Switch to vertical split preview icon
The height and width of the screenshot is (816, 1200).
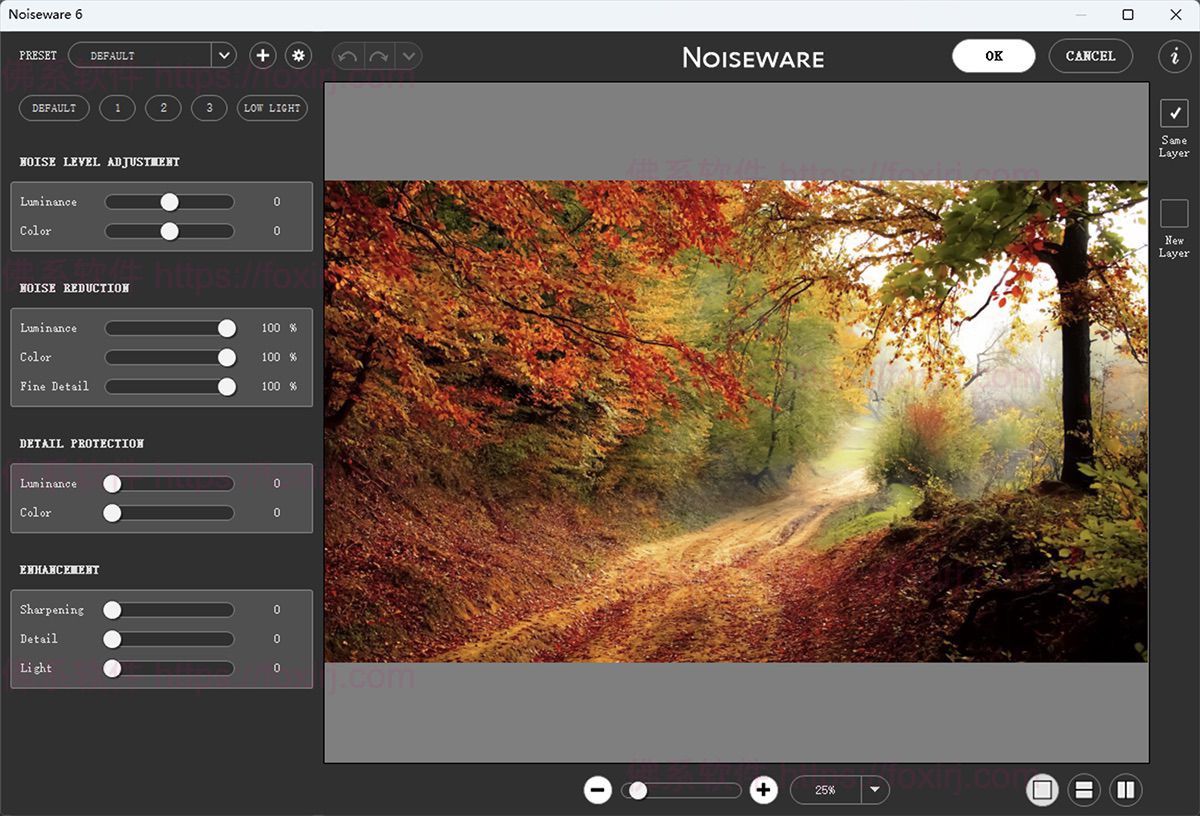coord(1125,790)
